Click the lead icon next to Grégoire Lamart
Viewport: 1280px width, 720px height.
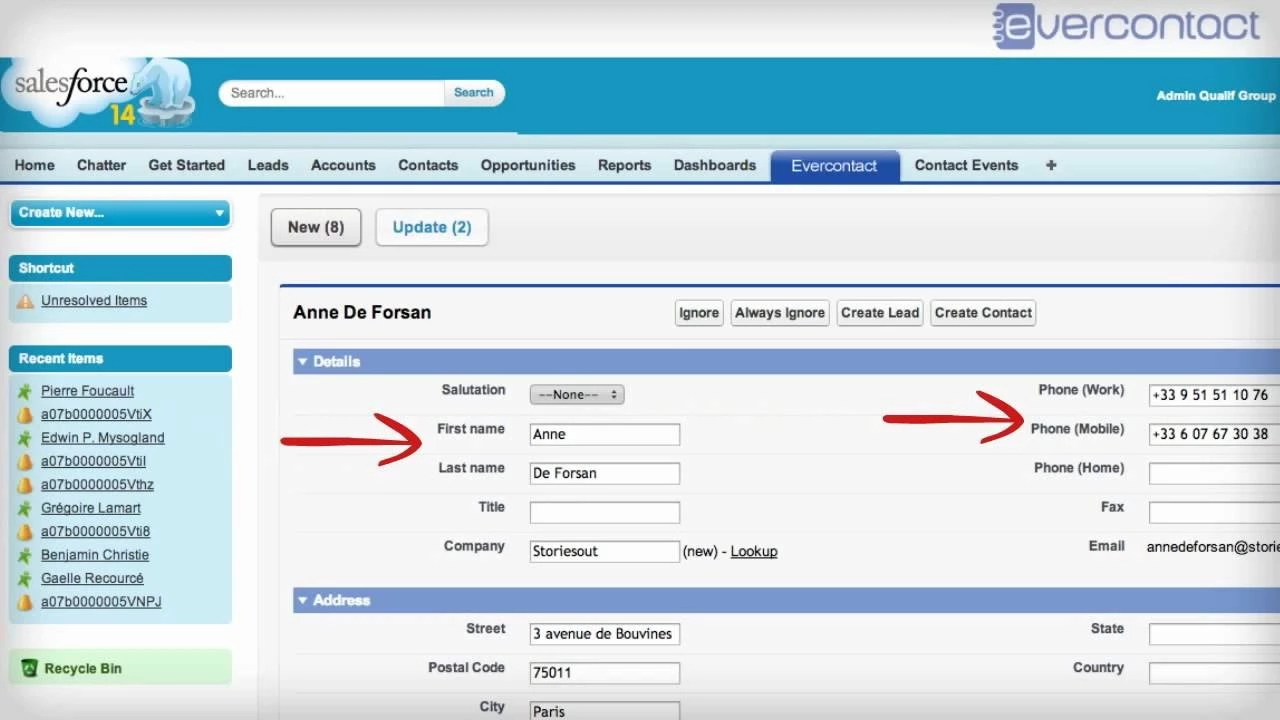point(25,508)
